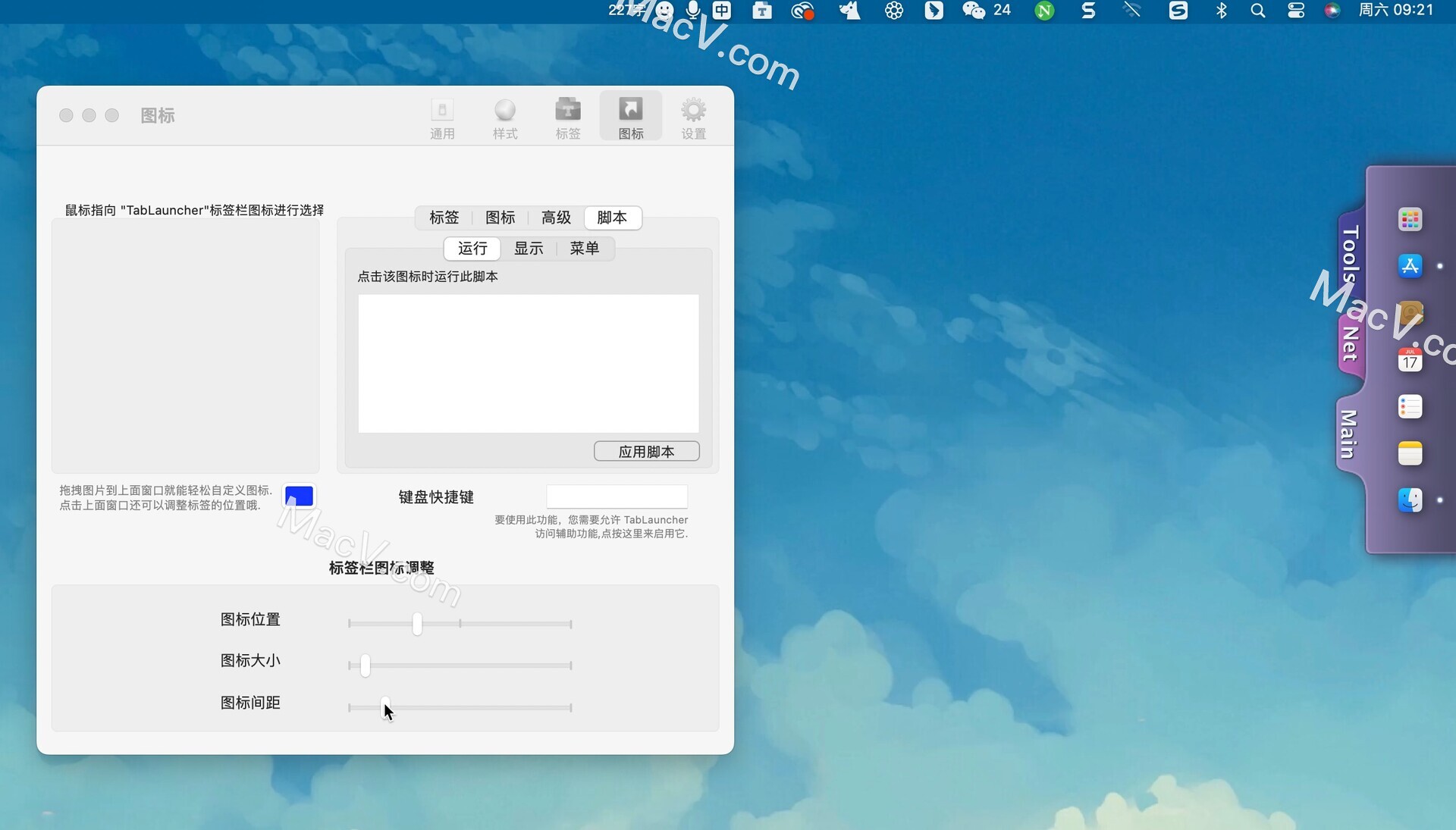Open WeChat from the menu bar
The width and height of the screenshot is (1456, 830).
pyautogui.click(x=986, y=10)
